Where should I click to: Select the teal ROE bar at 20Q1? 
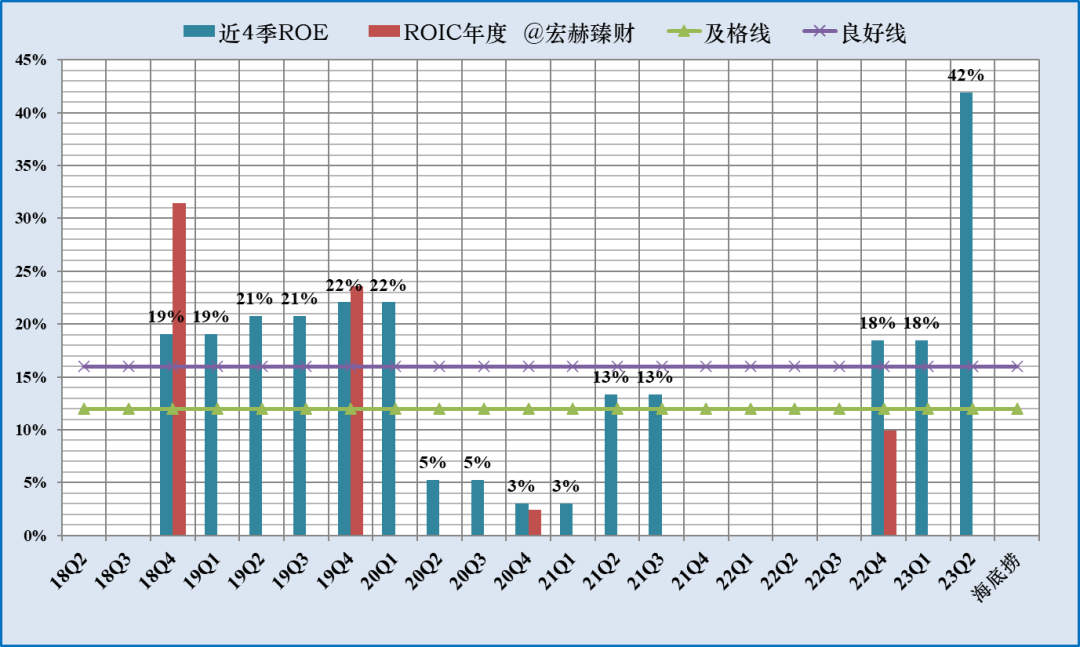tap(388, 419)
